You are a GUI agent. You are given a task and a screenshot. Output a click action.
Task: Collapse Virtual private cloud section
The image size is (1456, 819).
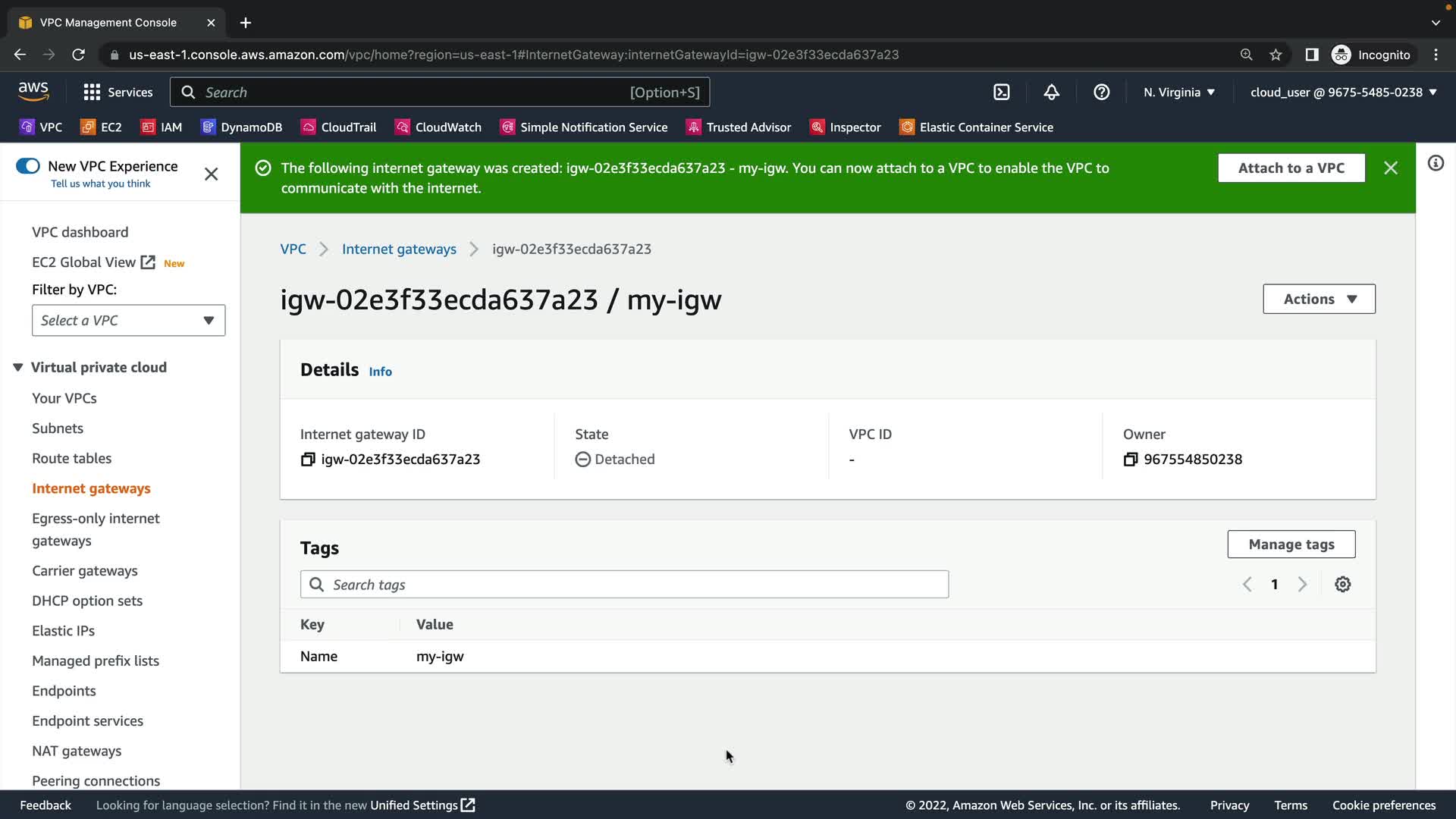click(18, 368)
